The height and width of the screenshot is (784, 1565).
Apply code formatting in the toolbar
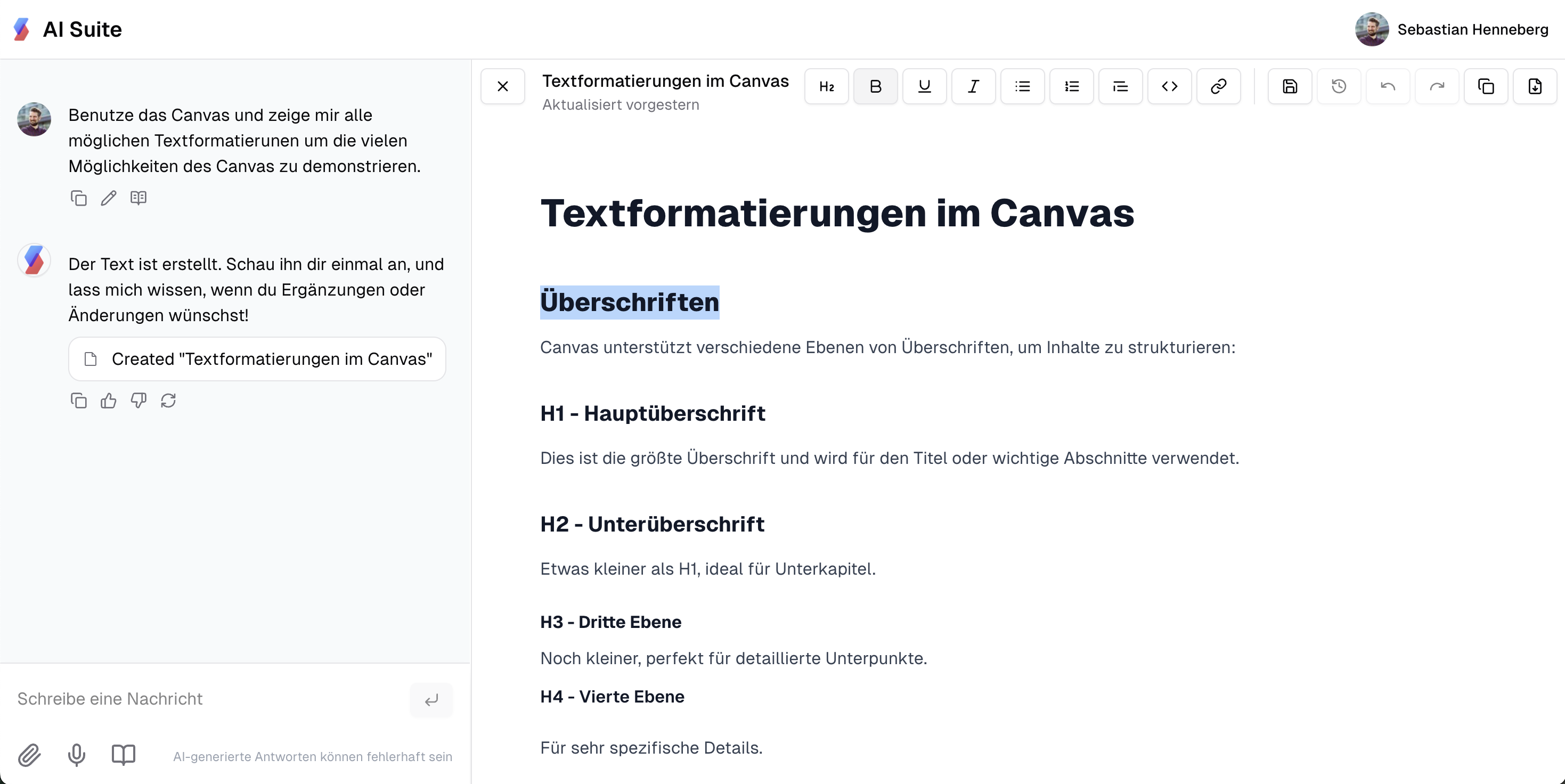coord(1170,86)
